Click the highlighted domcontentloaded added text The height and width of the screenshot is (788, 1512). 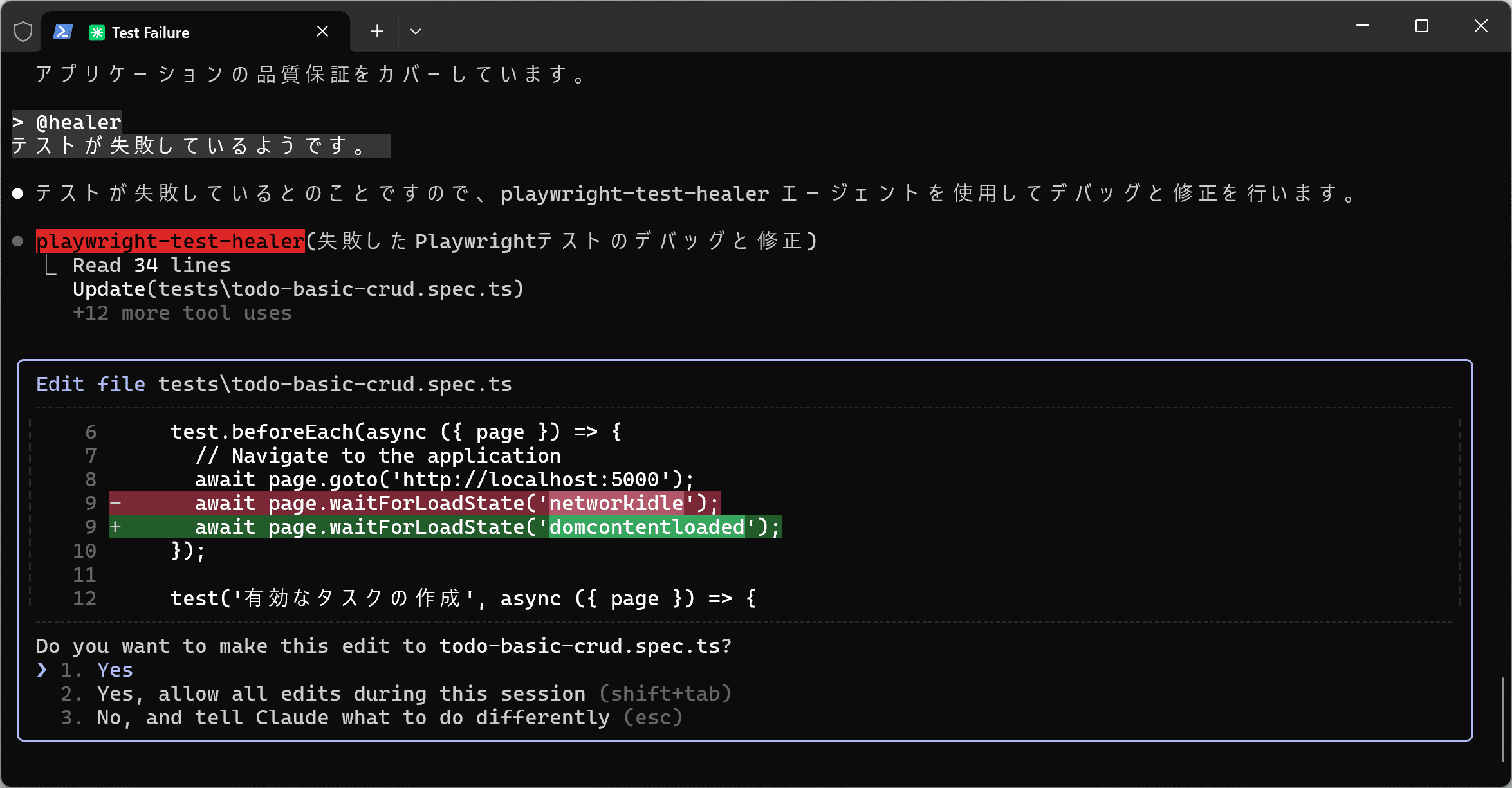[646, 527]
